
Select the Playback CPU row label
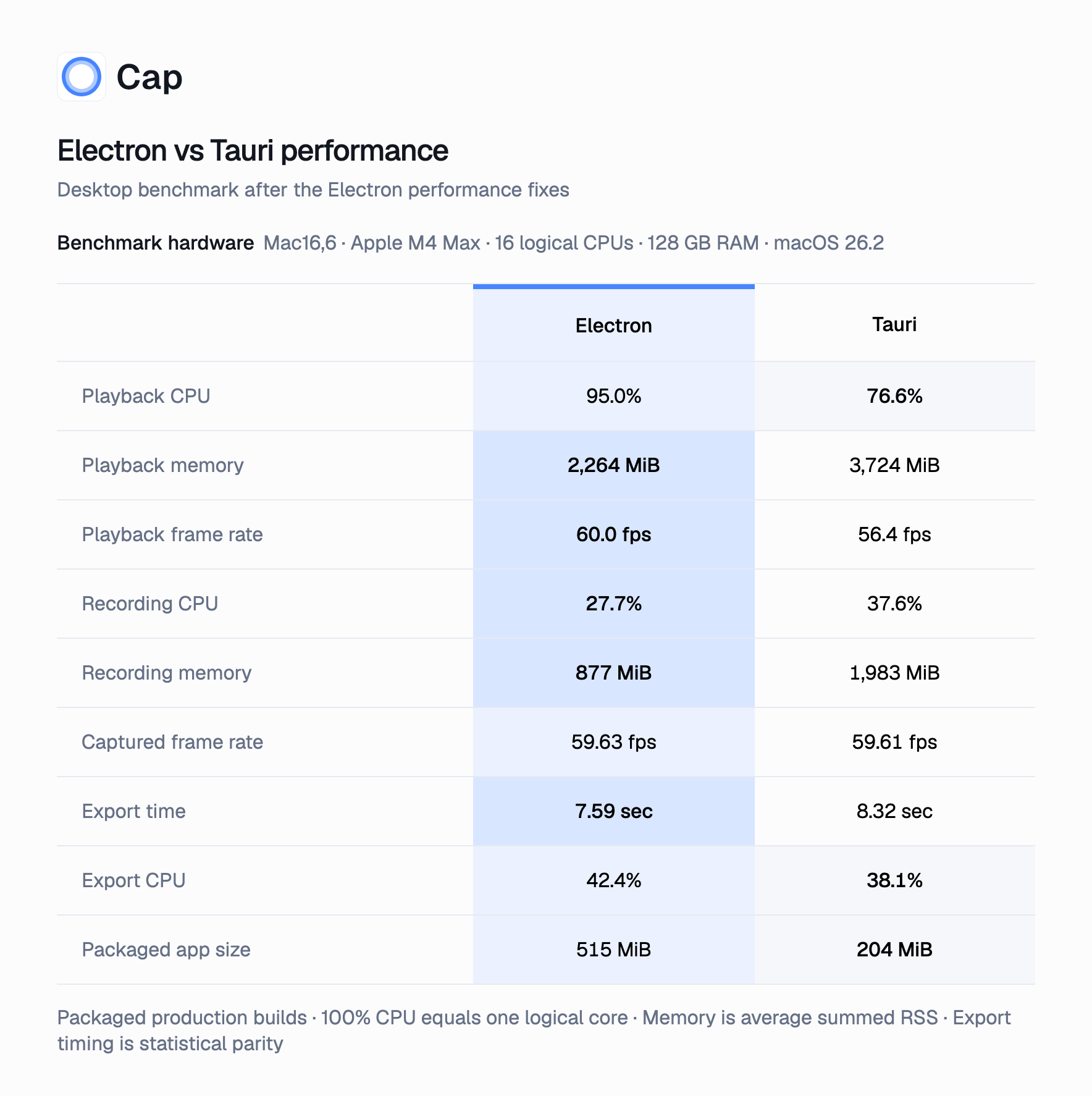[146, 396]
